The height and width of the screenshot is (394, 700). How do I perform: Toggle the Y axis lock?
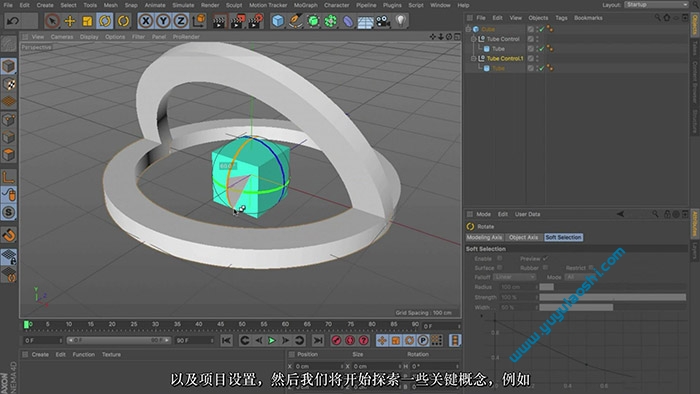(163, 21)
